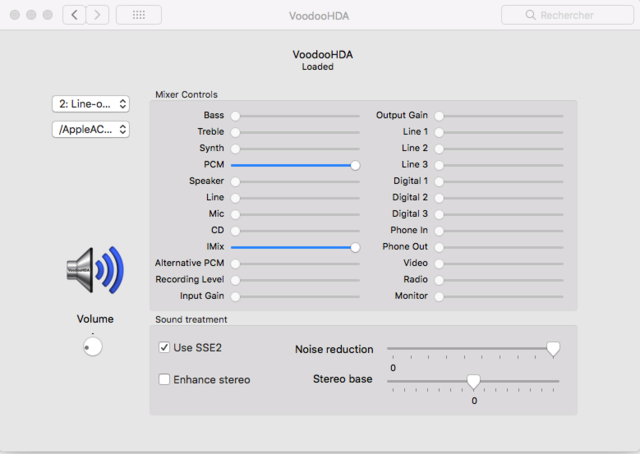The width and height of the screenshot is (640, 454).
Task: Click the Phone In slider handle
Action: click(439, 231)
